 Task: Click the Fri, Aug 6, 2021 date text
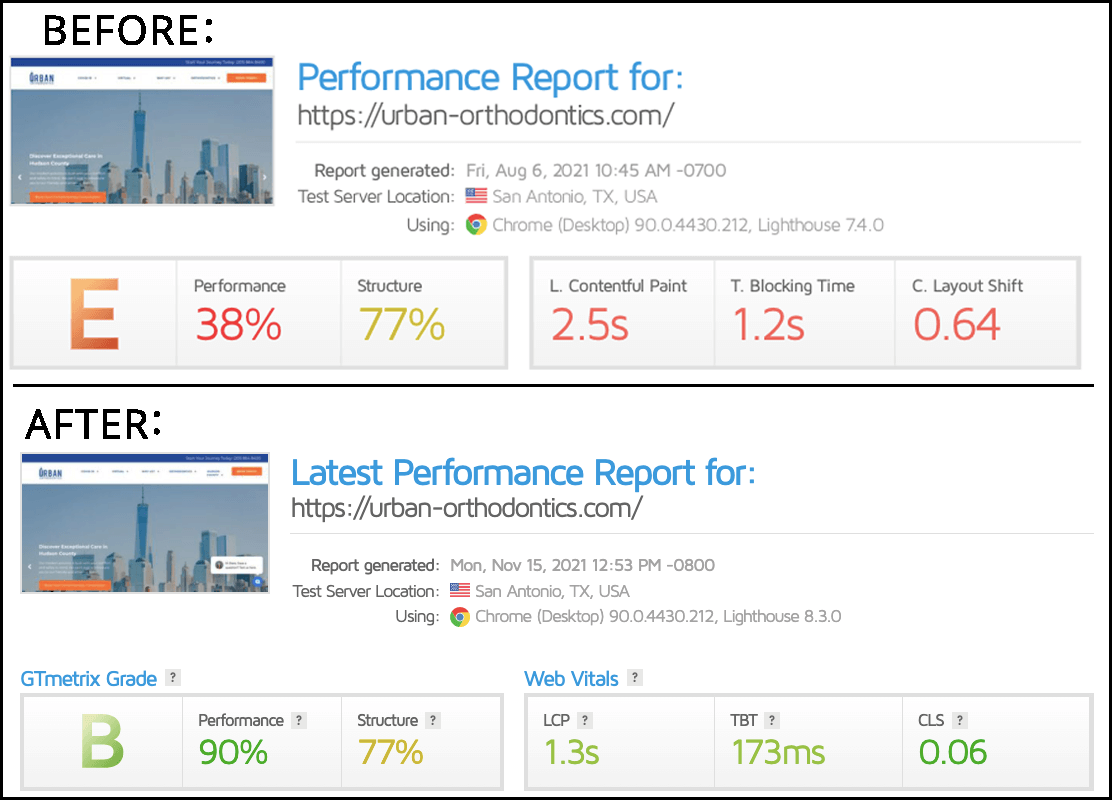click(596, 170)
